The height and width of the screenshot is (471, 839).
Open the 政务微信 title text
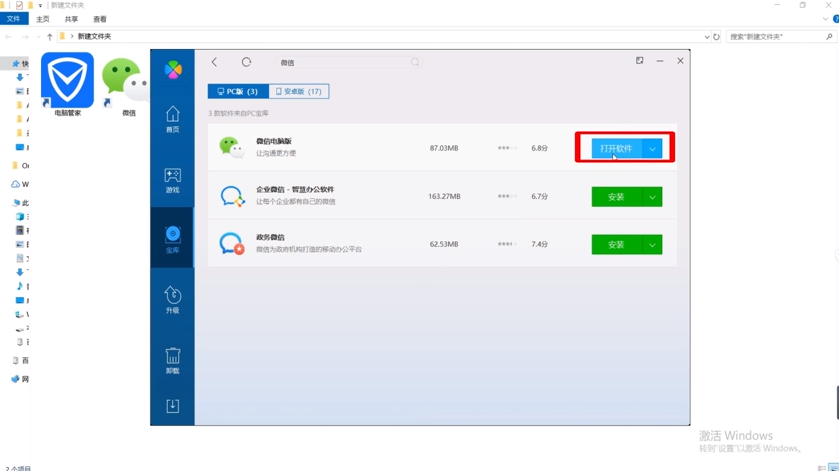coord(270,237)
